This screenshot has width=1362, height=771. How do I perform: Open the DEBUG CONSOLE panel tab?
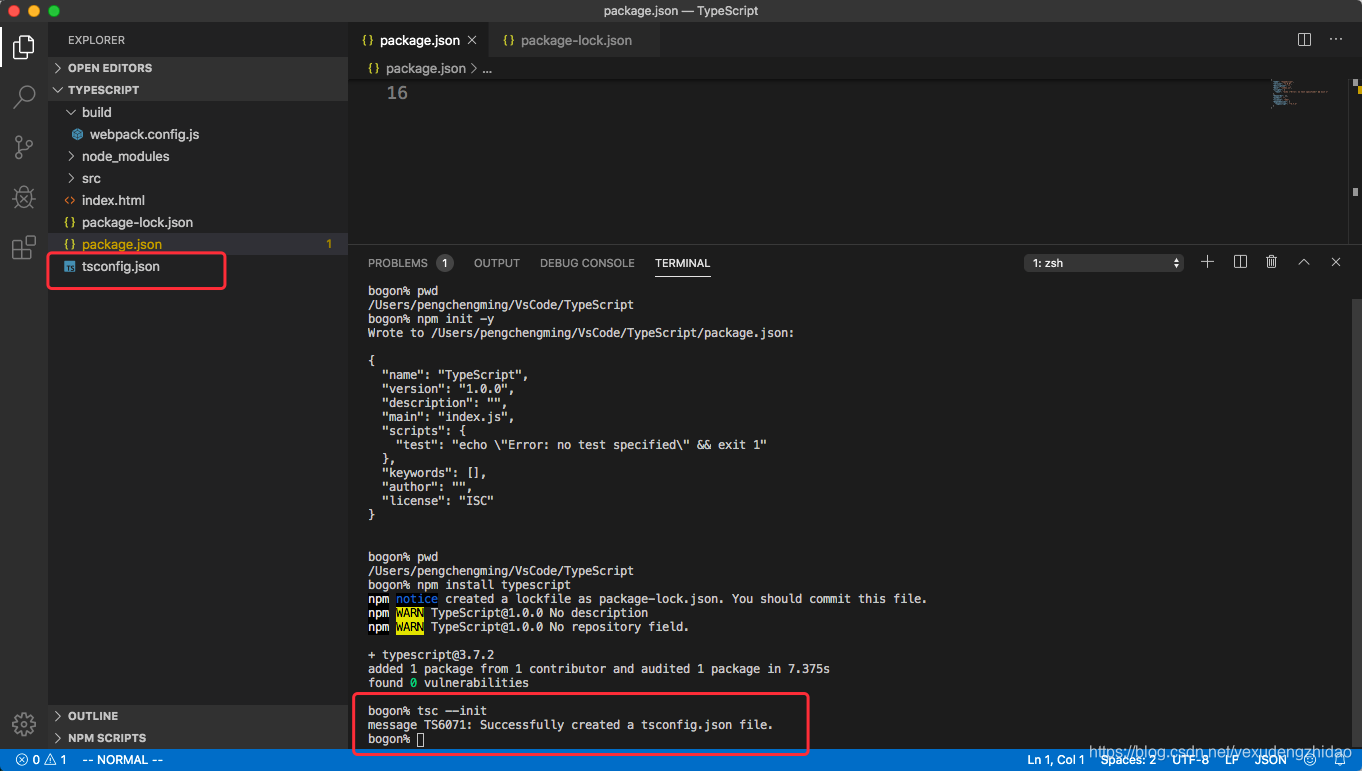pyautogui.click(x=587, y=263)
